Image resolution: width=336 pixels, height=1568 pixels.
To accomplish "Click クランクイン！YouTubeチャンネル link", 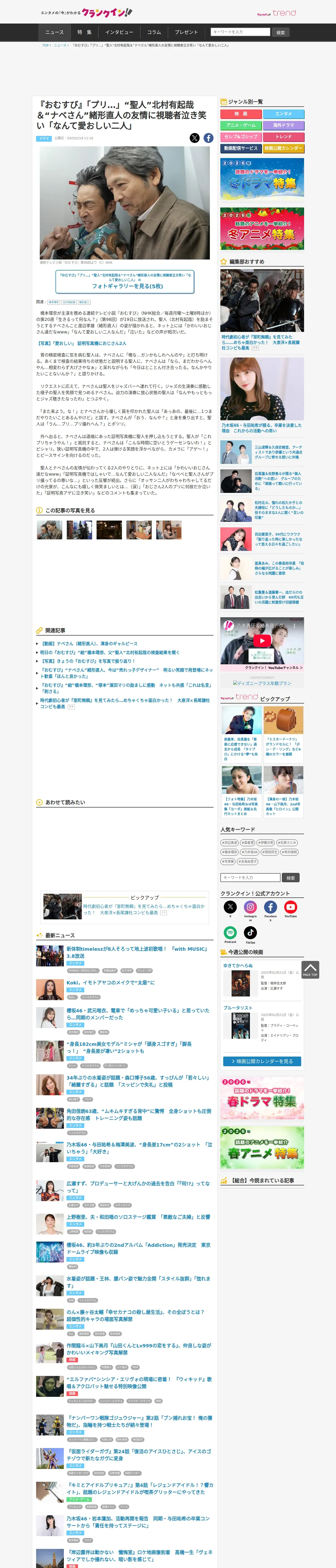I will coord(274,668).
